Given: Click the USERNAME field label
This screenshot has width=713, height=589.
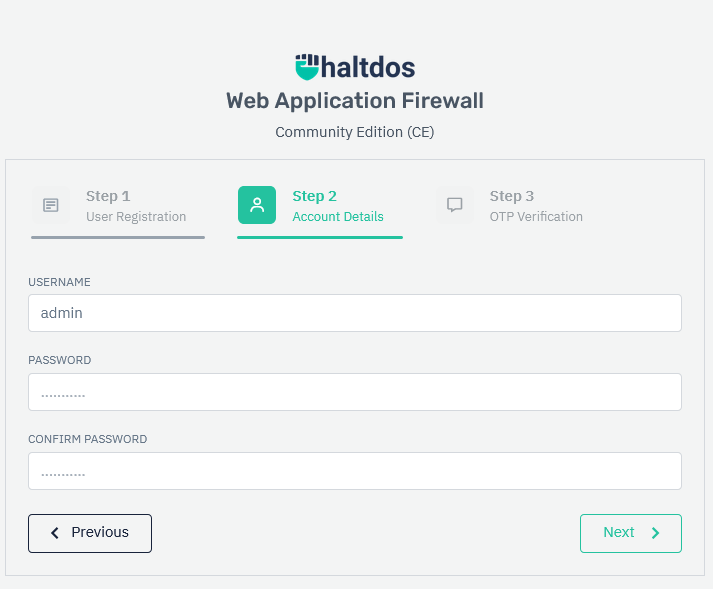Looking at the screenshot, I should pyautogui.click(x=59, y=282).
